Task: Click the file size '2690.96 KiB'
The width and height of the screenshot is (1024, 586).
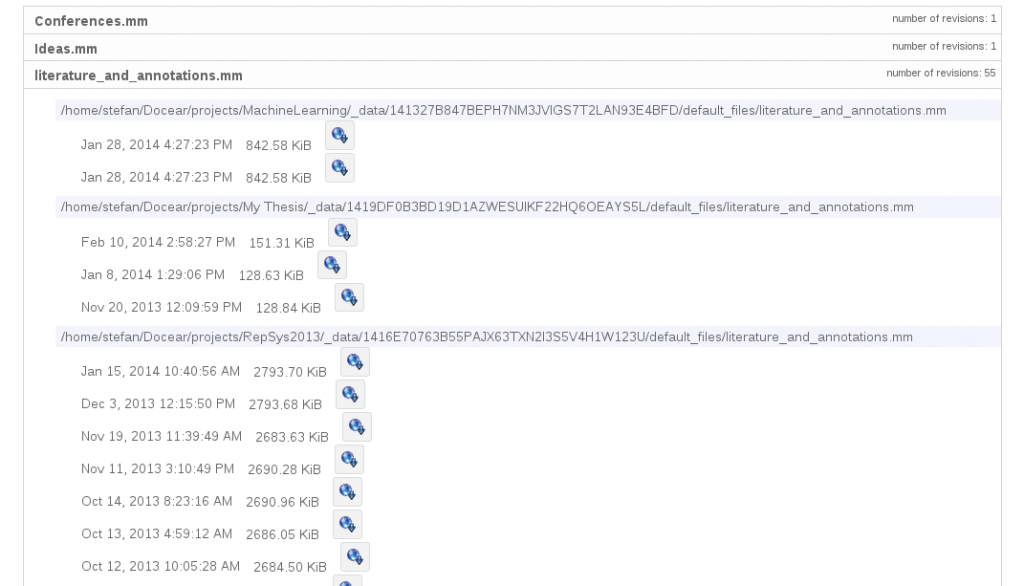Action: (282, 502)
